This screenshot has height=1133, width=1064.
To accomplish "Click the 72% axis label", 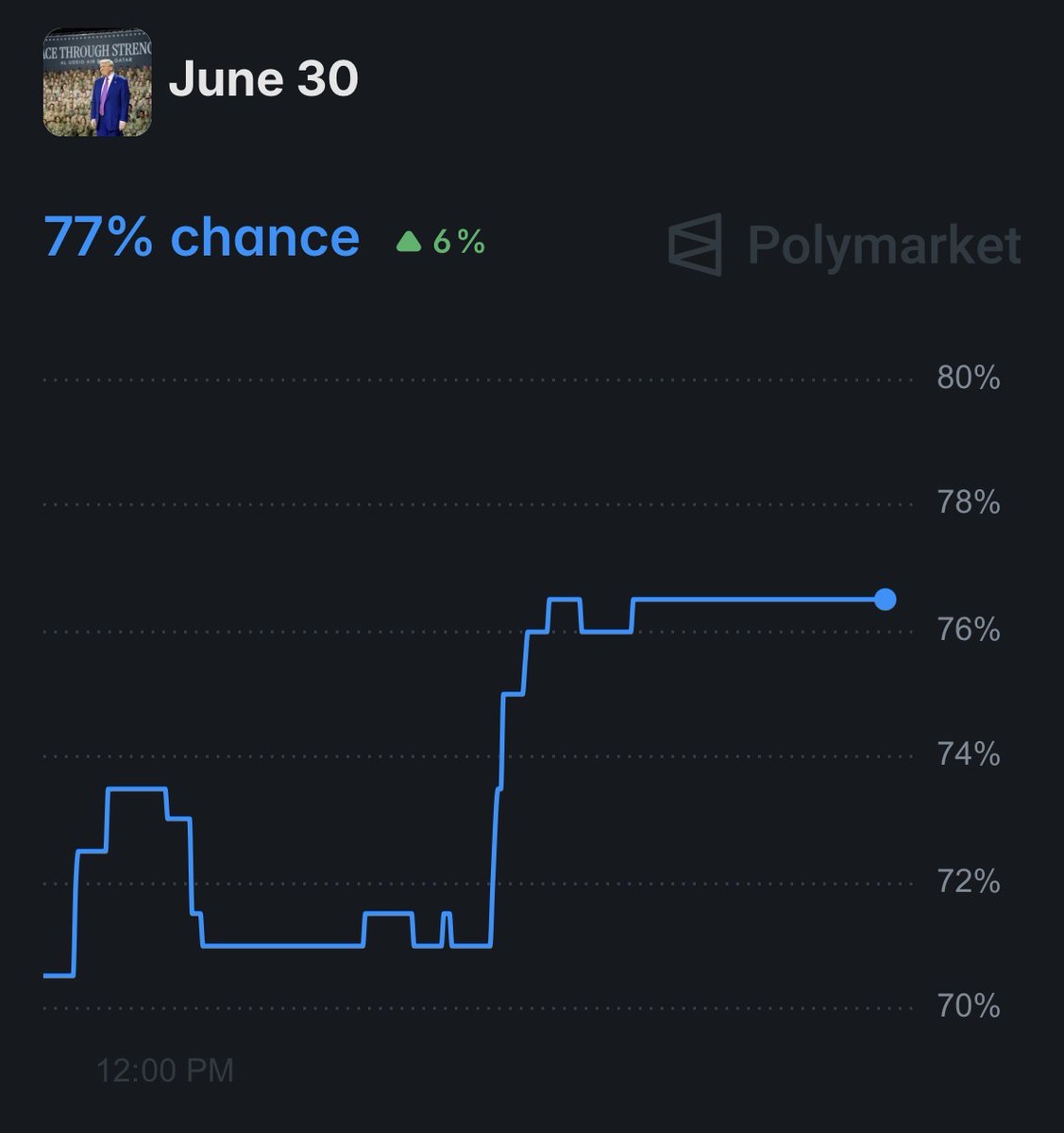I will click(x=968, y=882).
